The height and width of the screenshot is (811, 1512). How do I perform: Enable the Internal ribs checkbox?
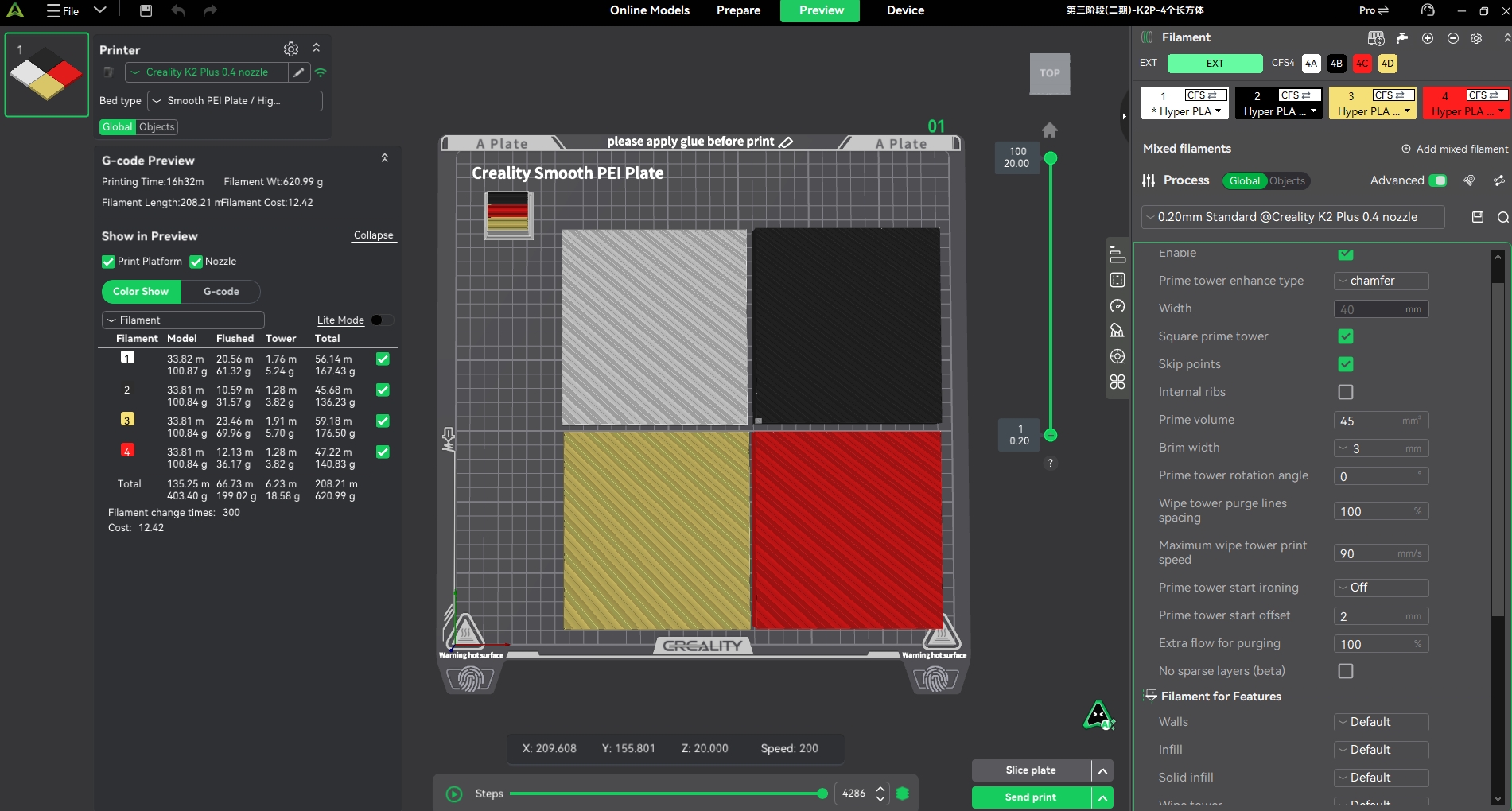click(x=1346, y=392)
